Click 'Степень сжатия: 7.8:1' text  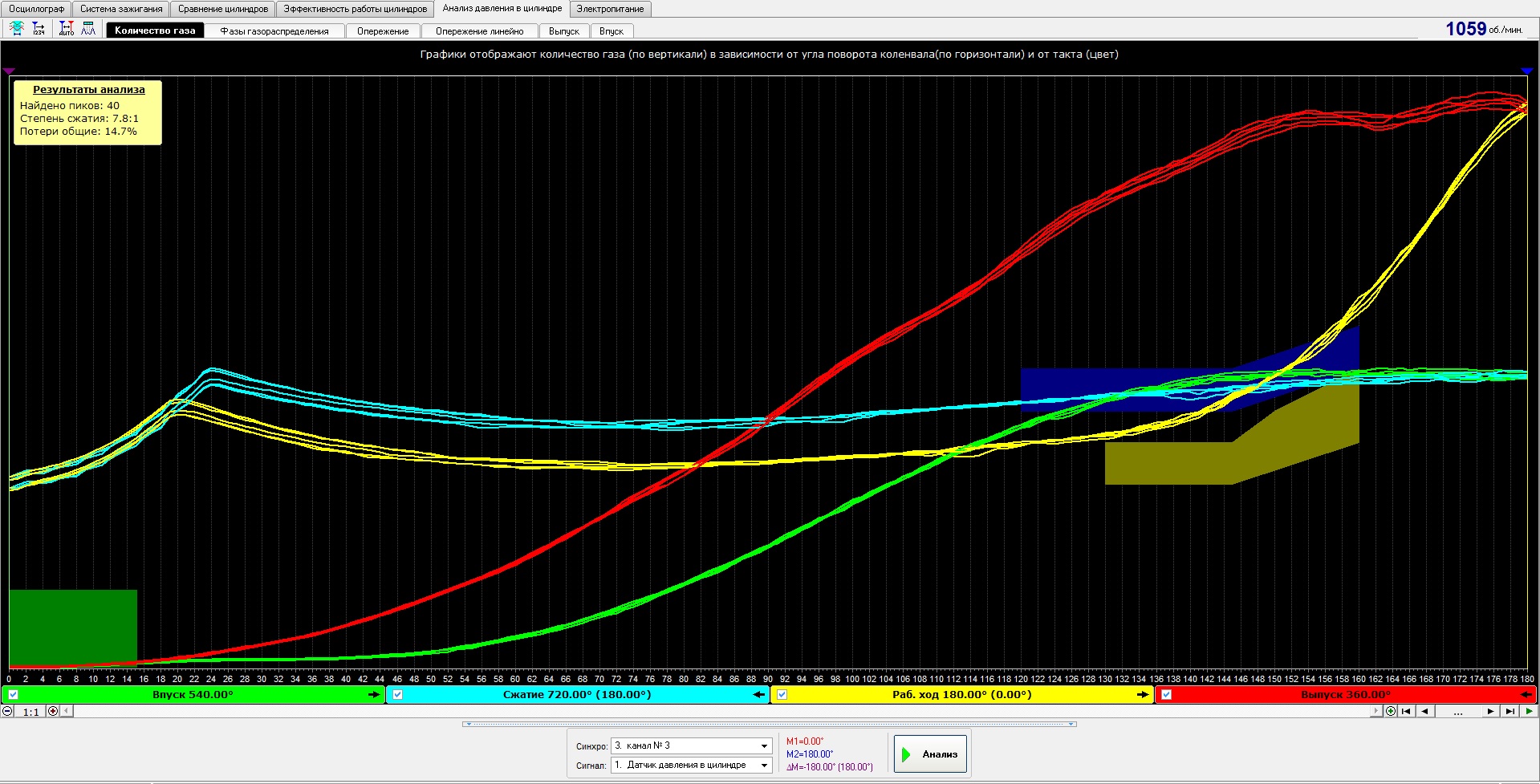click(79, 119)
